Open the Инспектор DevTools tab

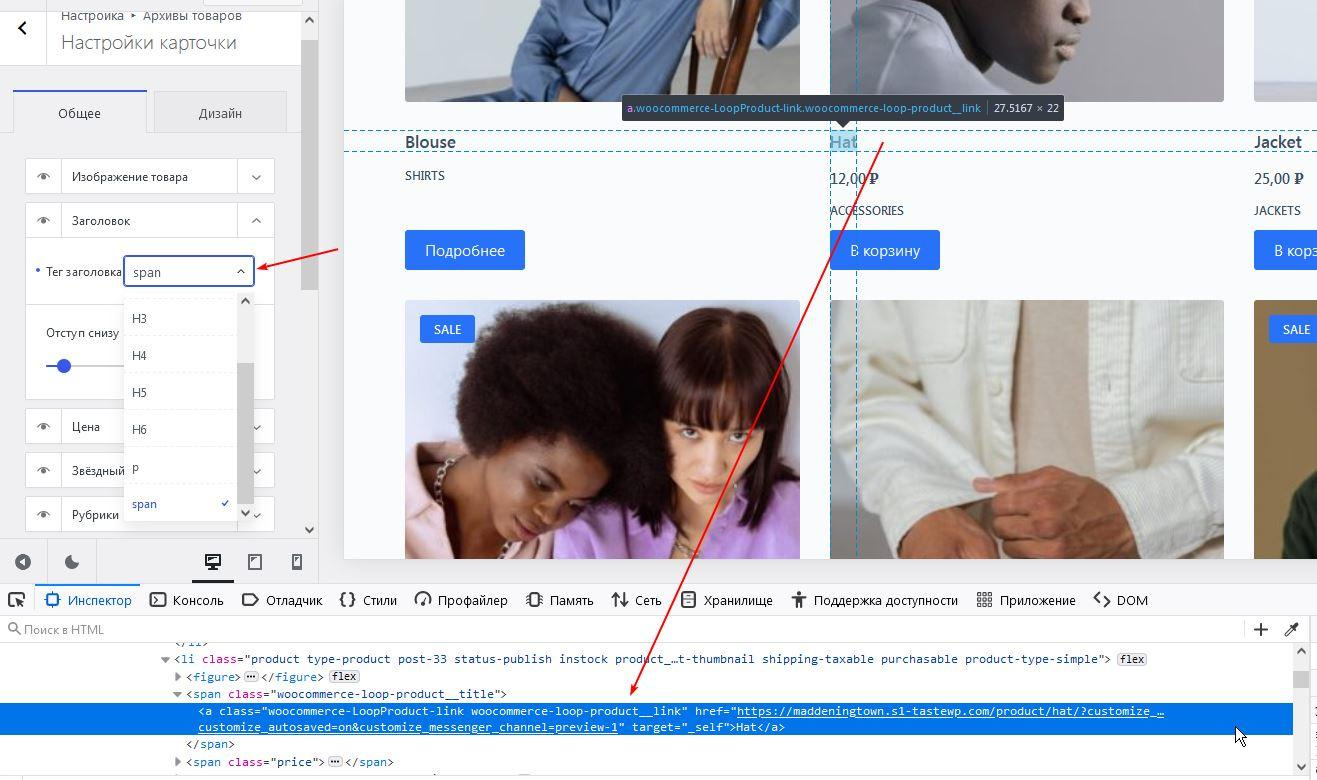pos(89,600)
